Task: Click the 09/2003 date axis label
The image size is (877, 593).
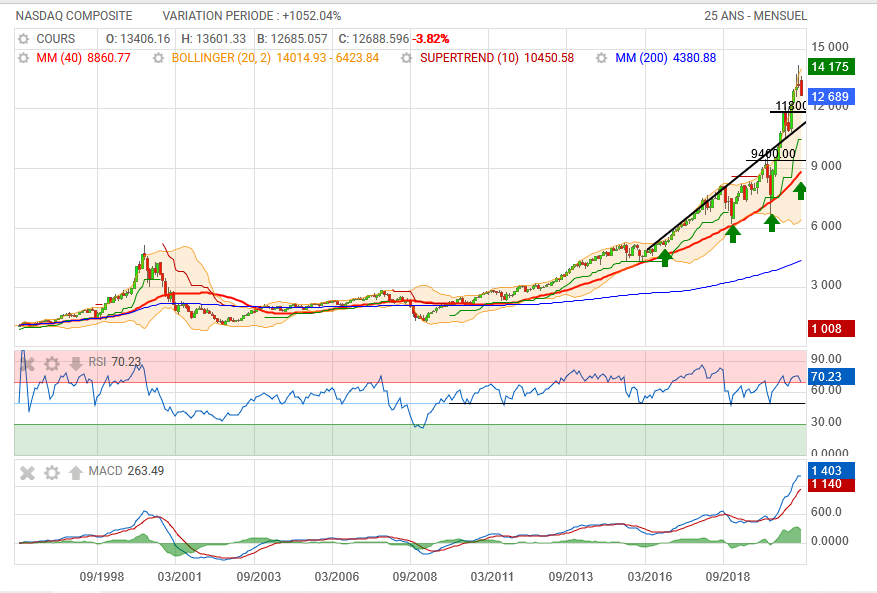Action: pos(258,576)
